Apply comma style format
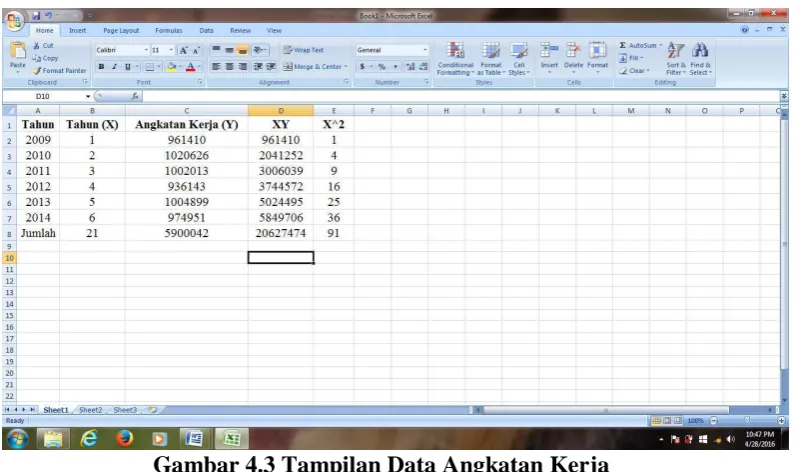This screenshot has height=472, width=795. tap(395, 66)
